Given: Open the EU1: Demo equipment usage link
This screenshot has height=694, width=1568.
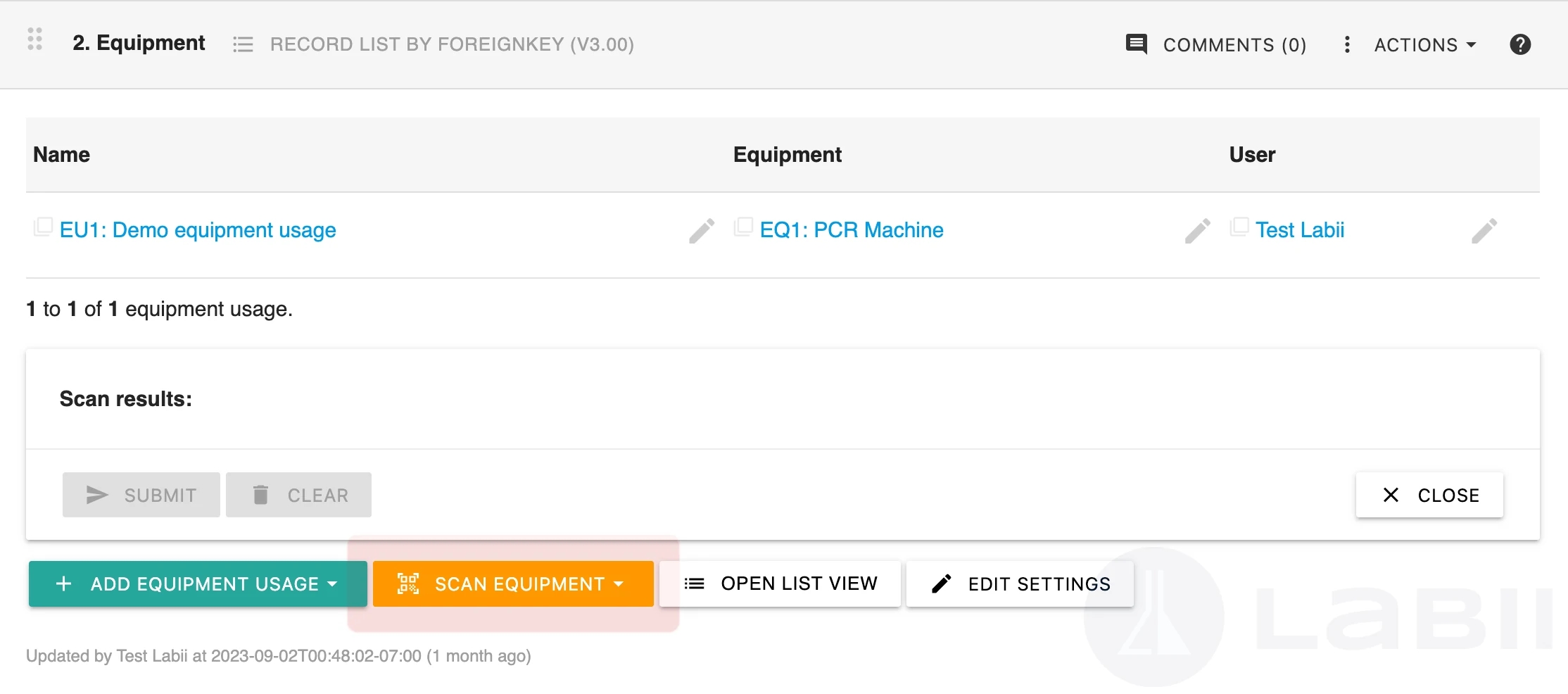Looking at the screenshot, I should click(x=198, y=230).
